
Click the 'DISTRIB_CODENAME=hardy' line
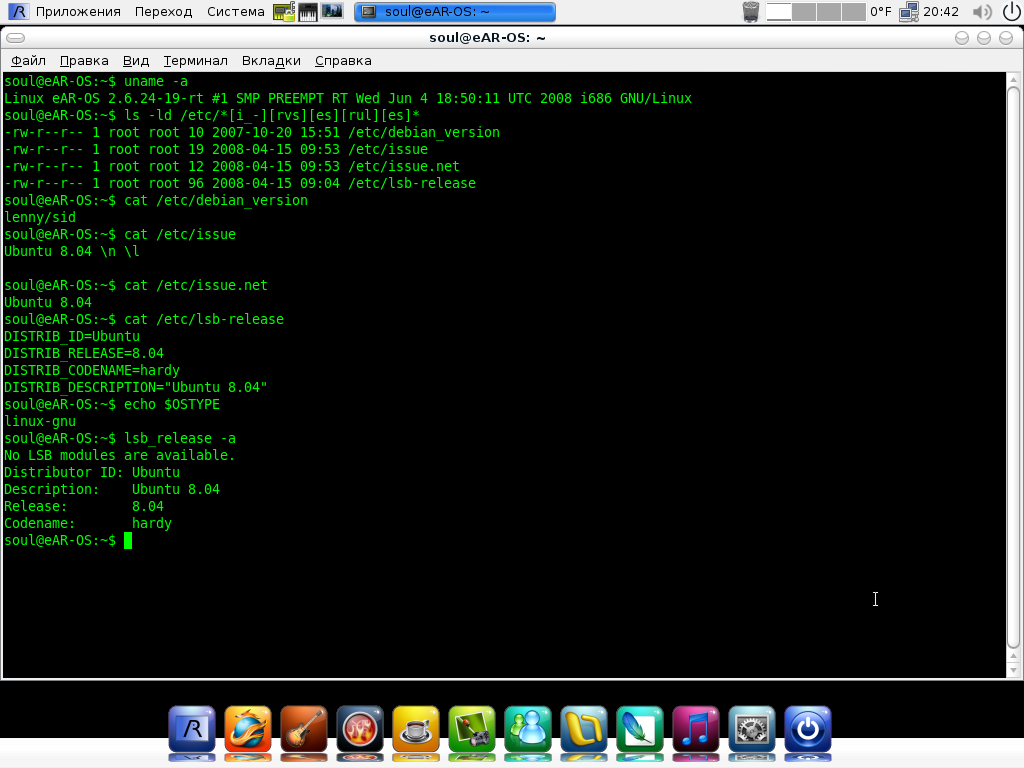92,370
